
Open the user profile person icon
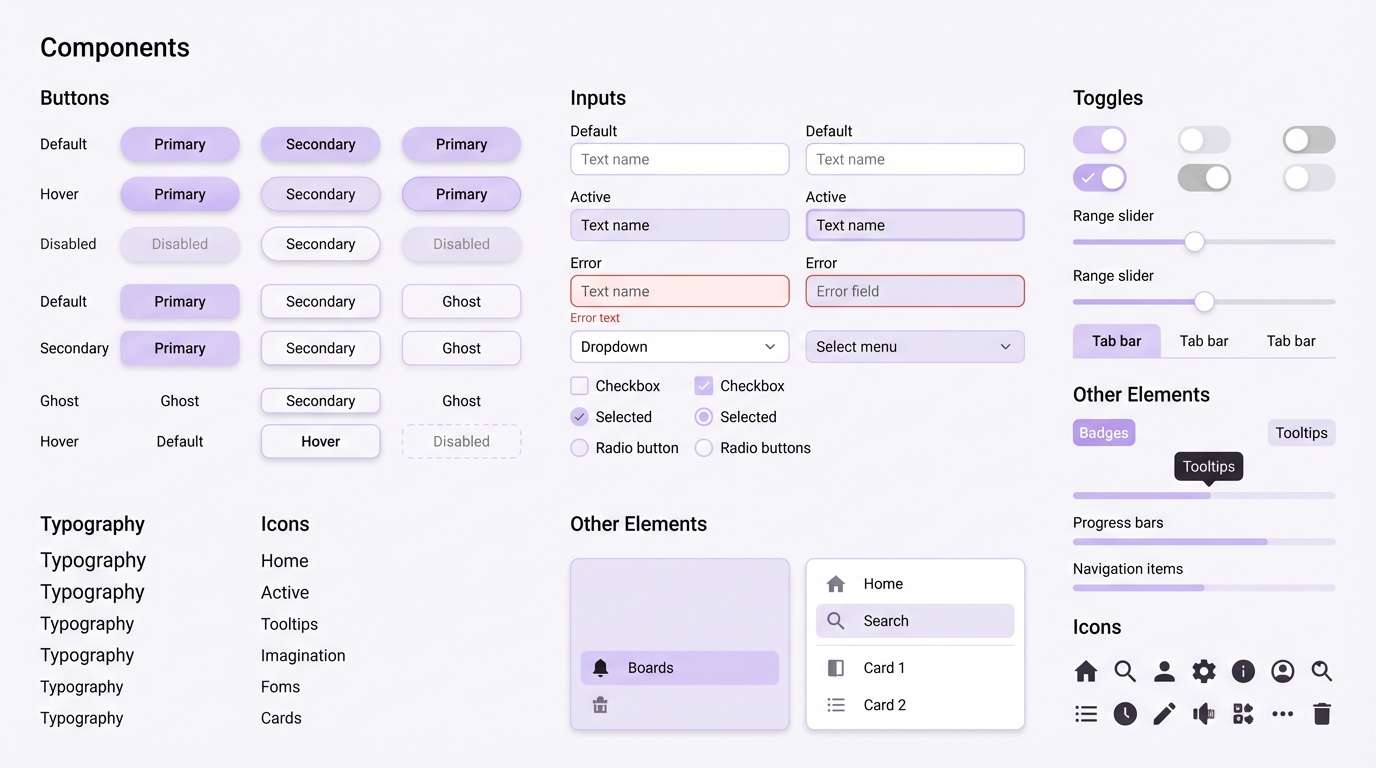pos(1164,671)
